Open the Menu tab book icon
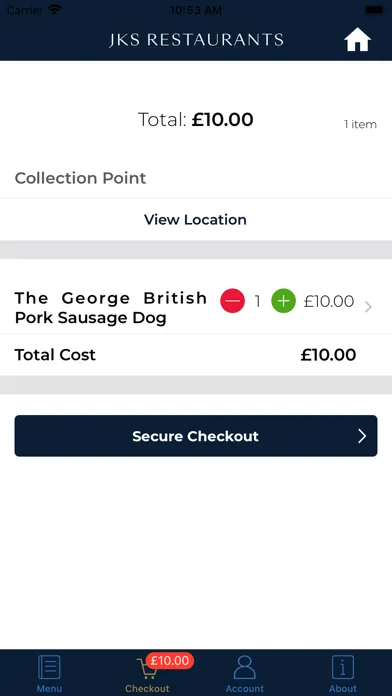 tap(49, 667)
